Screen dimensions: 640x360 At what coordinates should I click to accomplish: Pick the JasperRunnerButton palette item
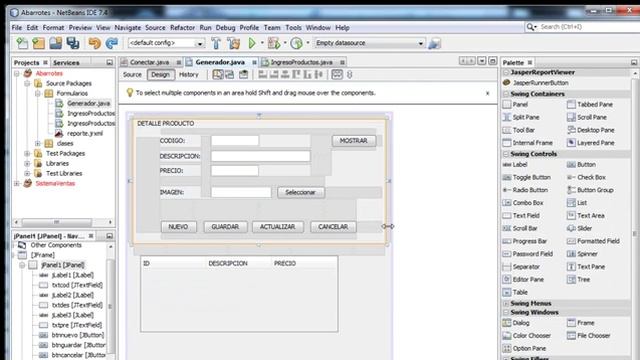(x=535, y=83)
